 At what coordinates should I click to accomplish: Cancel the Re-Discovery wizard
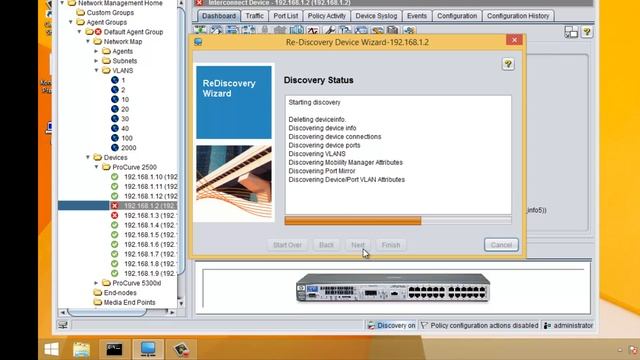click(x=501, y=245)
